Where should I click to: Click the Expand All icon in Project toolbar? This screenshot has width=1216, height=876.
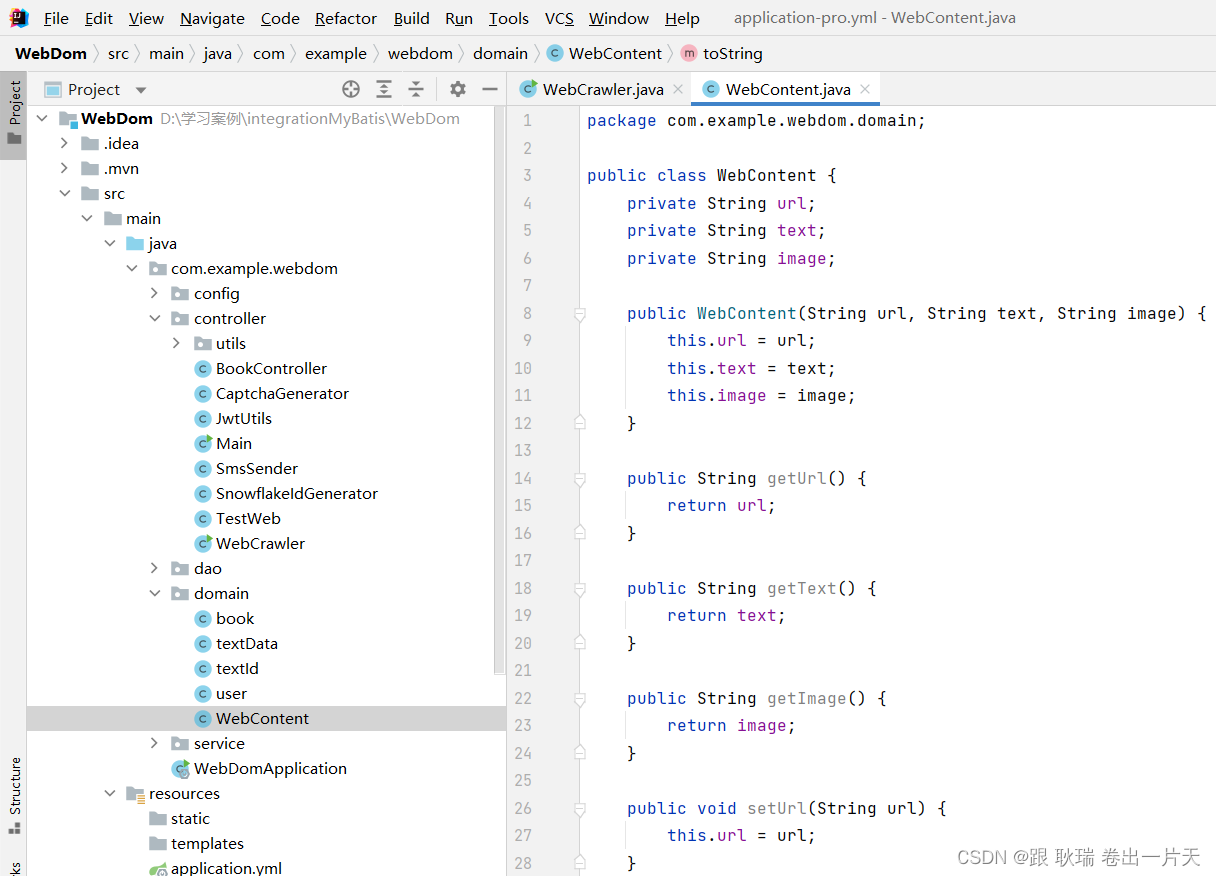tap(384, 89)
